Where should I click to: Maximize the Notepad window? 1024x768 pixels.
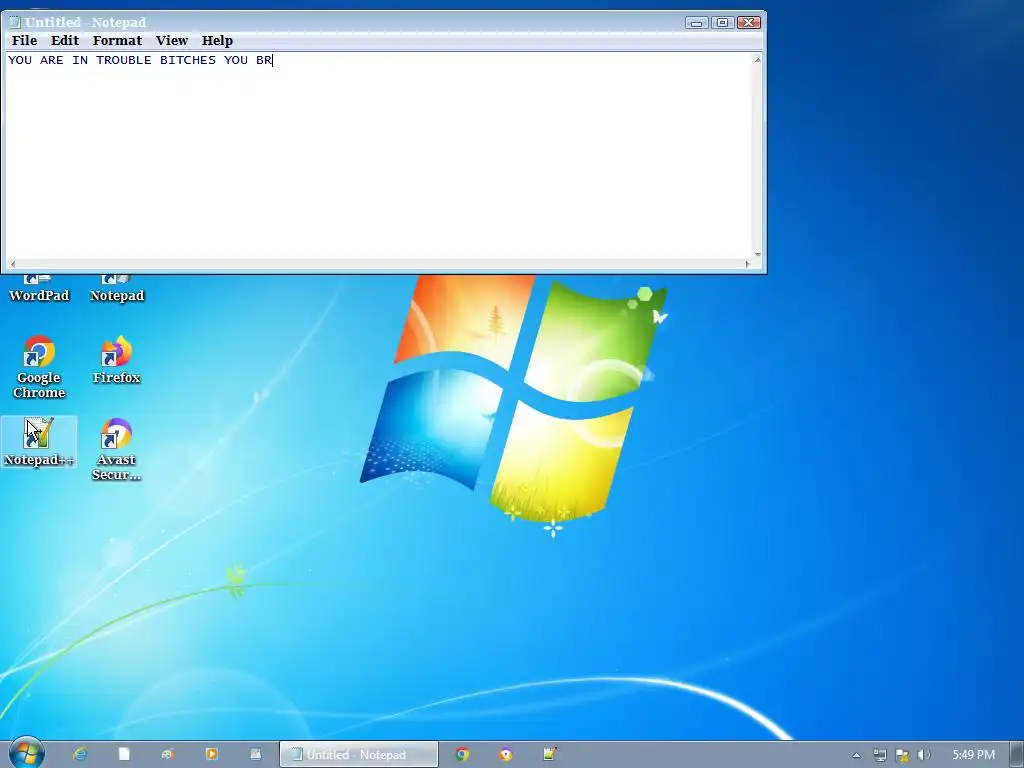pos(722,23)
